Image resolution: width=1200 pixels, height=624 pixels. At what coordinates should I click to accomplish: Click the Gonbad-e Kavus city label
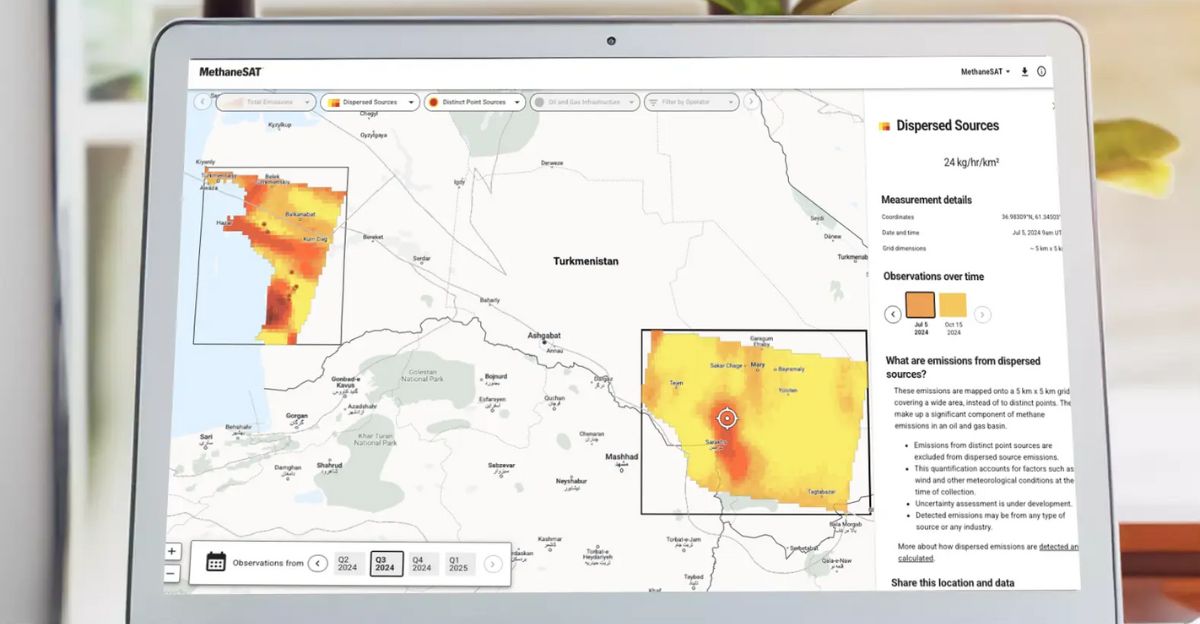pos(348,382)
